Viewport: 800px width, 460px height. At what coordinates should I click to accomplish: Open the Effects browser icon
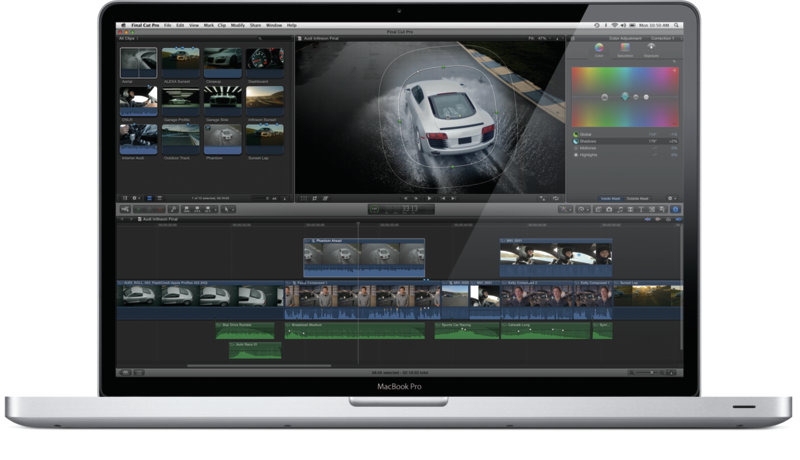598,209
